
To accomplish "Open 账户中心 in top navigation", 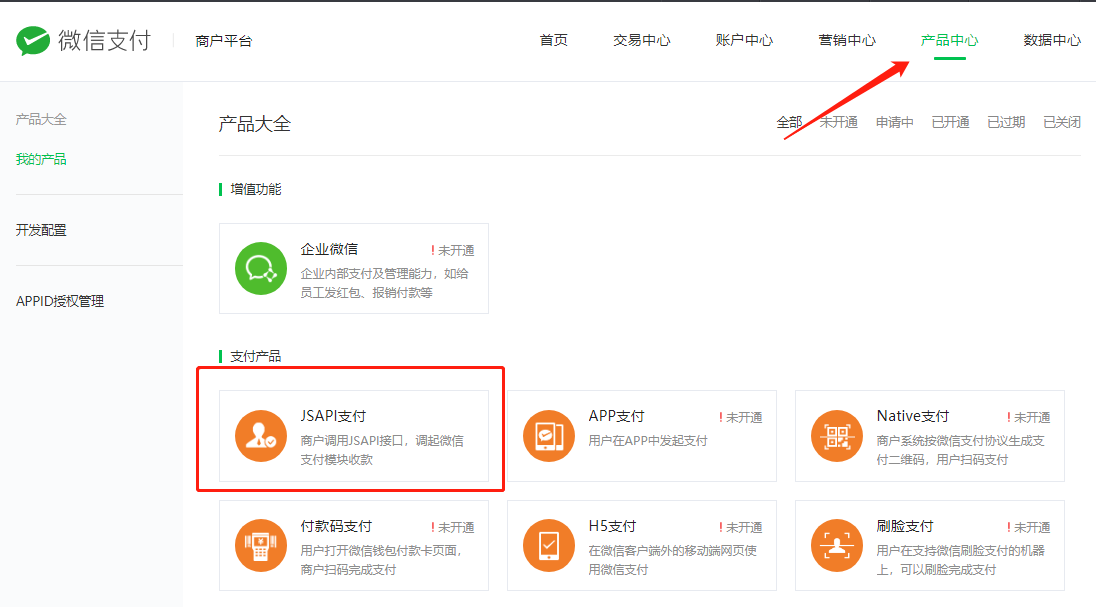I will (744, 41).
